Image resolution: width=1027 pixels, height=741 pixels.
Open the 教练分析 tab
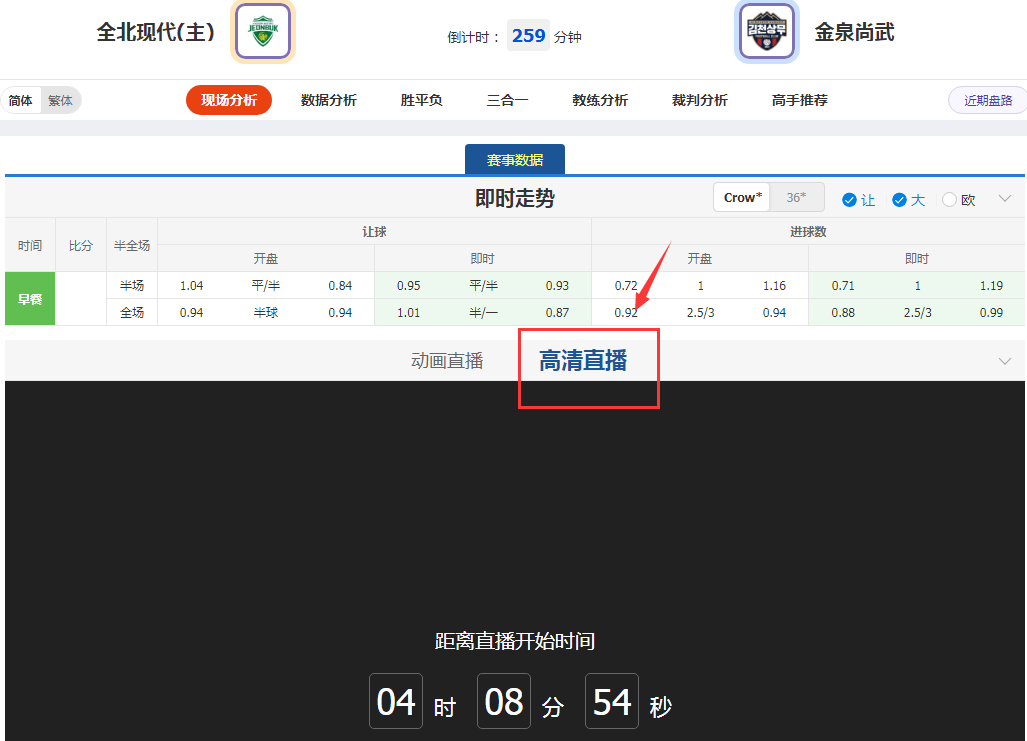(600, 100)
